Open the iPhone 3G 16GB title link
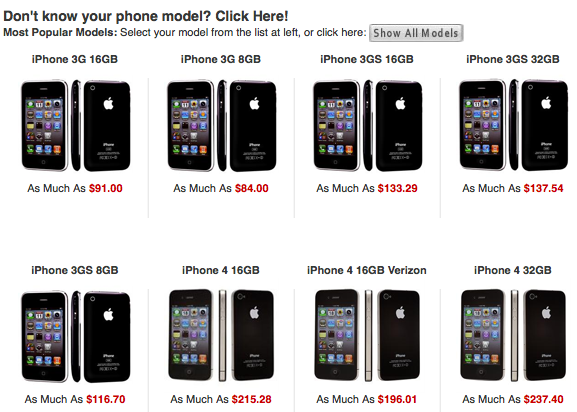 [x=75, y=59]
